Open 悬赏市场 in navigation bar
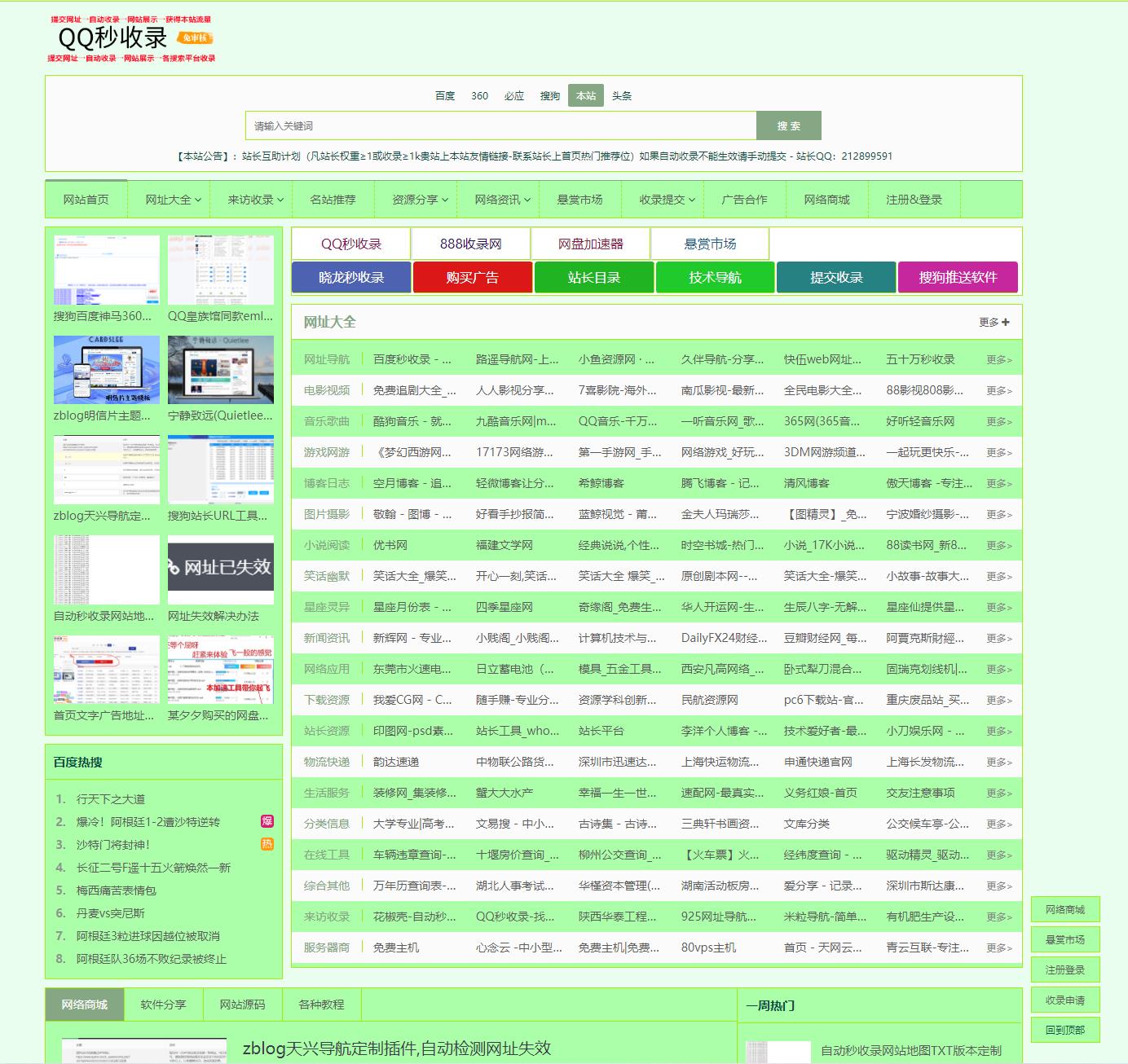This screenshot has height=1064, width=1128. tap(580, 200)
